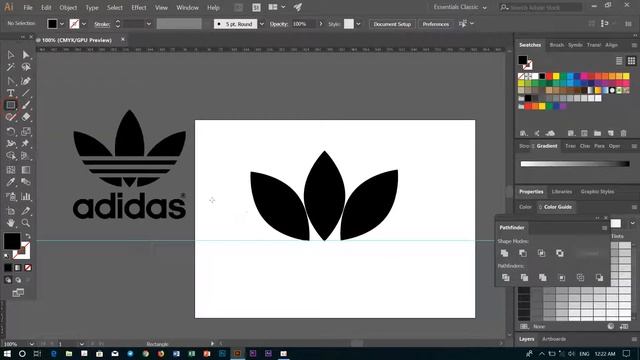Click Minus Front in Pathfinder
This screenshot has width=640, height=360.
point(523,253)
